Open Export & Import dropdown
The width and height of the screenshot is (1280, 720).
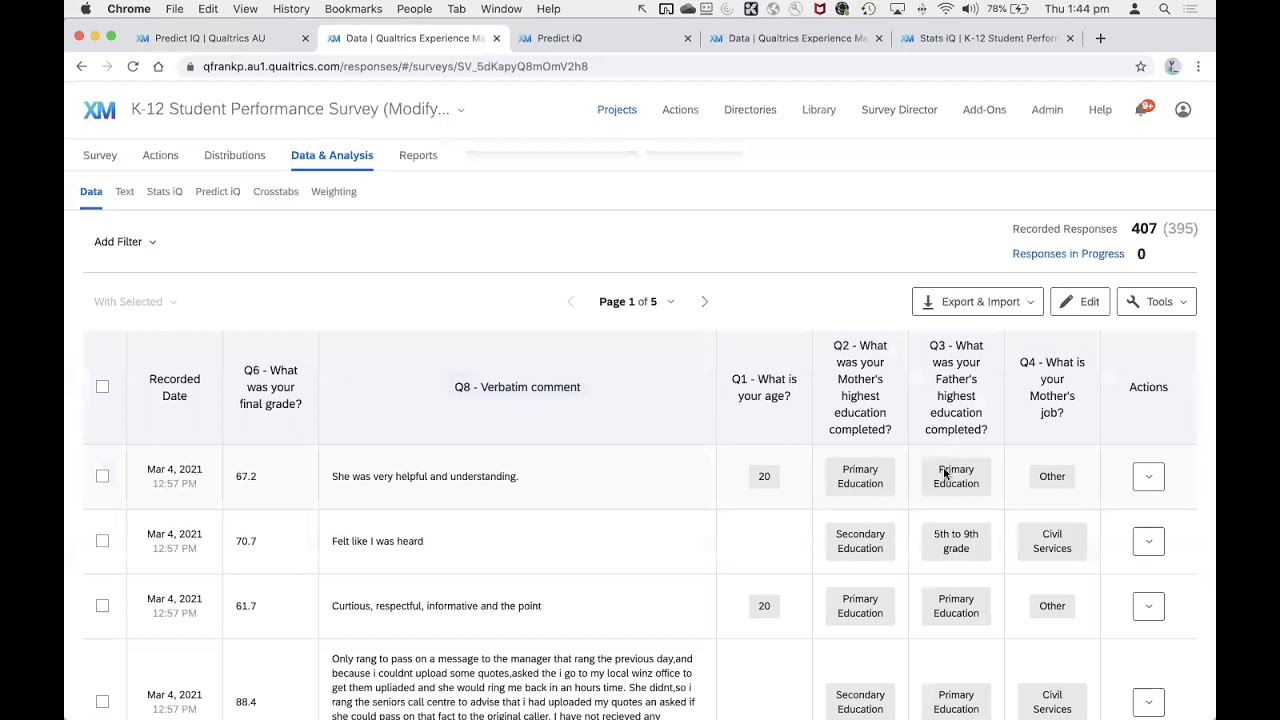point(977,301)
